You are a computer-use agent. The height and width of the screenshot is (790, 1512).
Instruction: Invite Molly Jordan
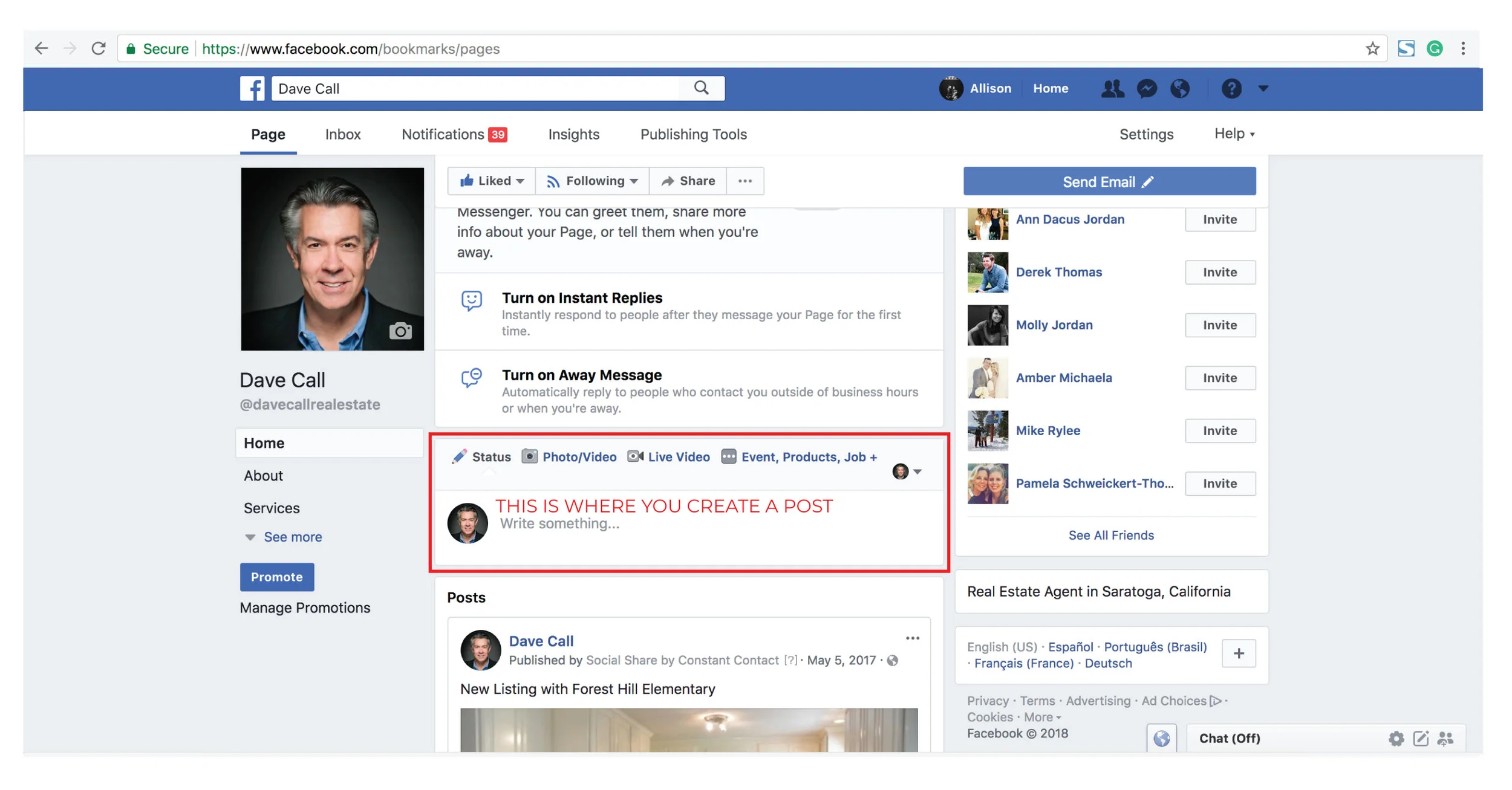1220,325
